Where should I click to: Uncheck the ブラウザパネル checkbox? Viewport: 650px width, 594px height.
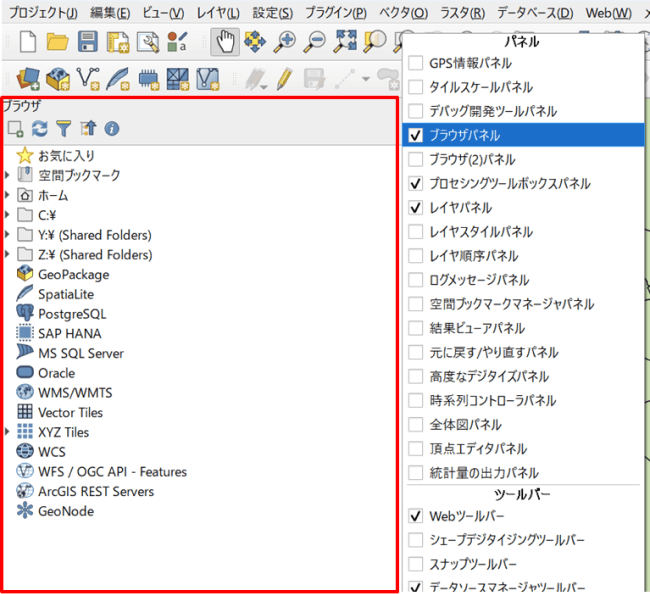point(416,135)
